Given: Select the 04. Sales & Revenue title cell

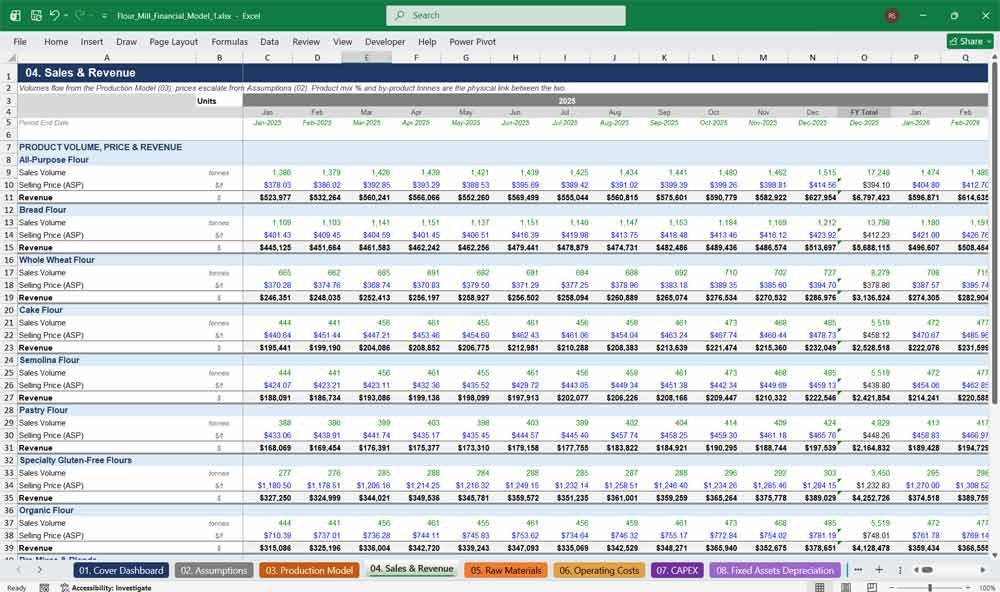Looking at the screenshot, I should (130, 73).
